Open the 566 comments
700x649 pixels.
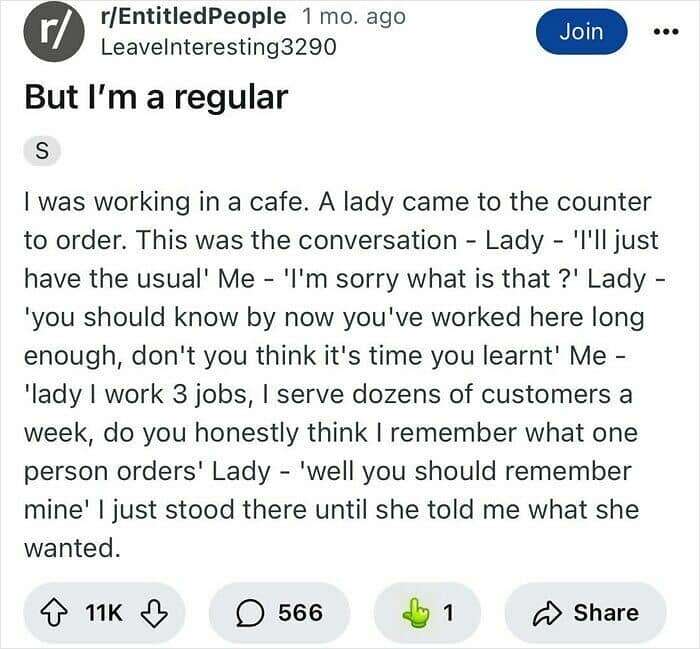pyautogui.click(x=300, y=613)
